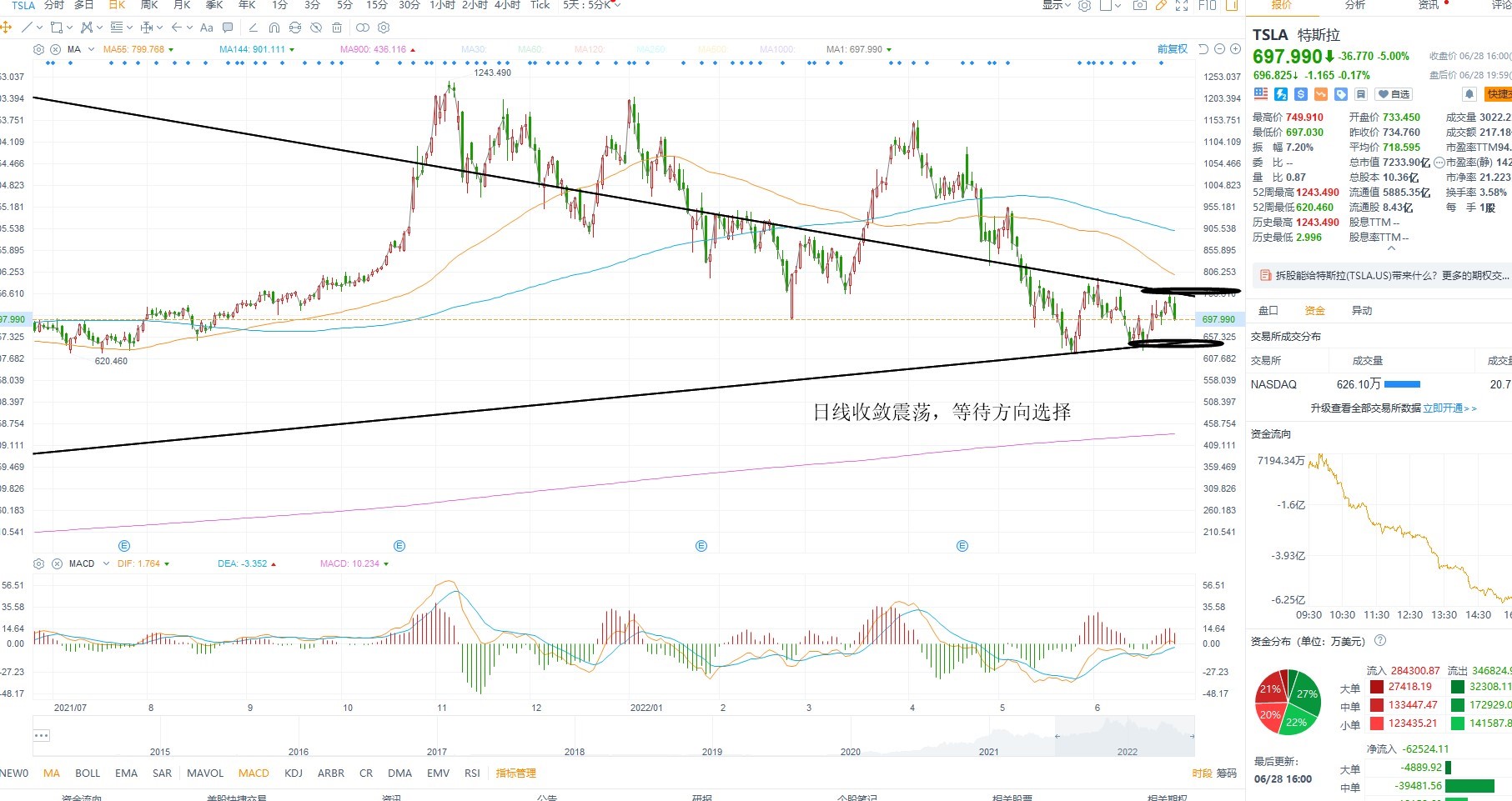This screenshot has height=801, width=1512.
Task: Click the move crosshair cursor tool
Action: [x=6, y=28]
